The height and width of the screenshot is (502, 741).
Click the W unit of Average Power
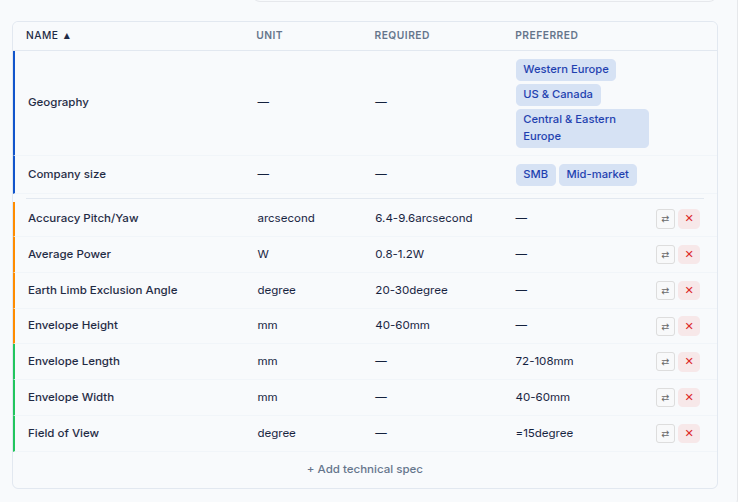(263, 254)
